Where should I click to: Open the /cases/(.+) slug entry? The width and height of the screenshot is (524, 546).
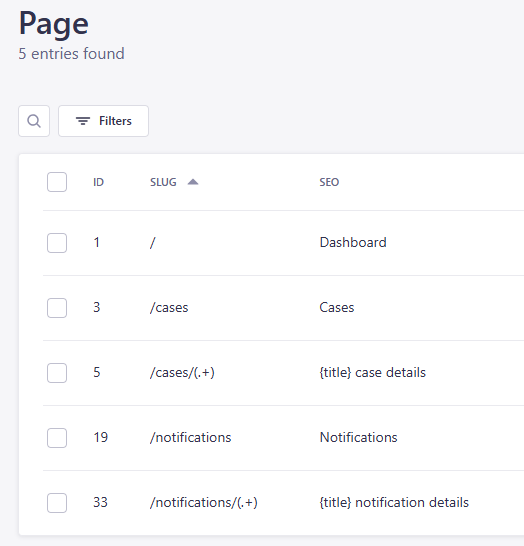click(x=182, y=373)
